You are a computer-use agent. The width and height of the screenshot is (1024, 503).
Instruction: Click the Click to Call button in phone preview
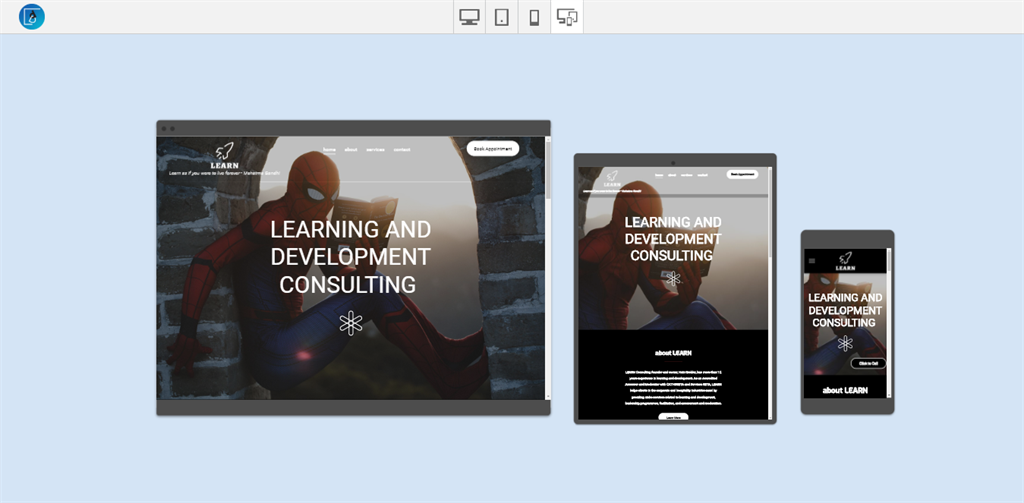(868, 363)
